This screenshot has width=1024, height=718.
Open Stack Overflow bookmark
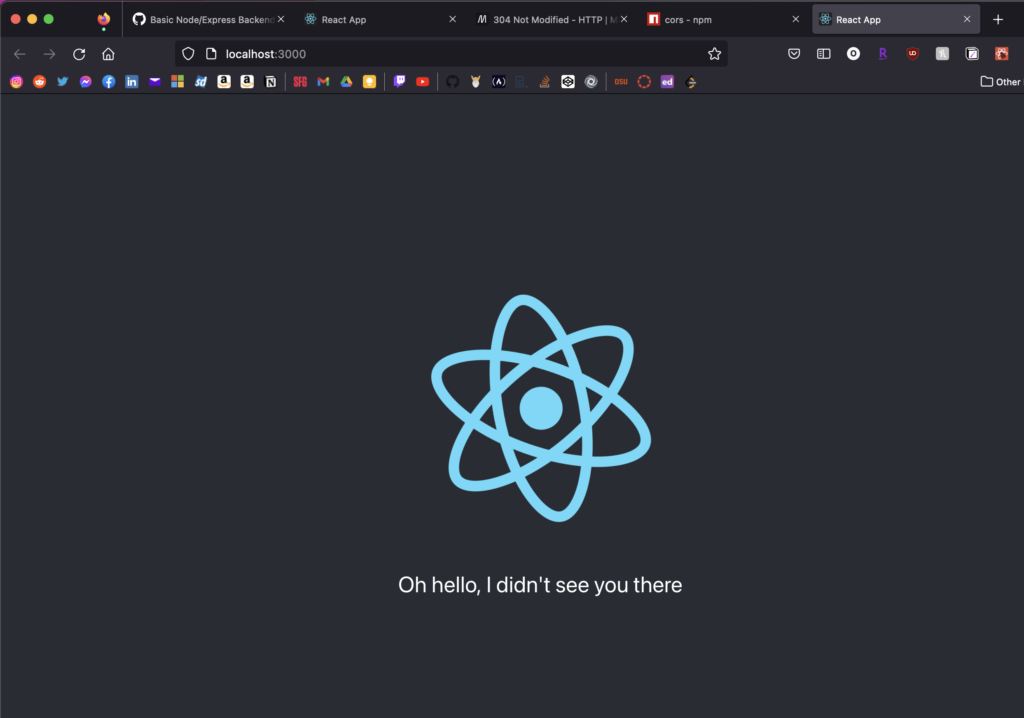[x=545, y=82]
